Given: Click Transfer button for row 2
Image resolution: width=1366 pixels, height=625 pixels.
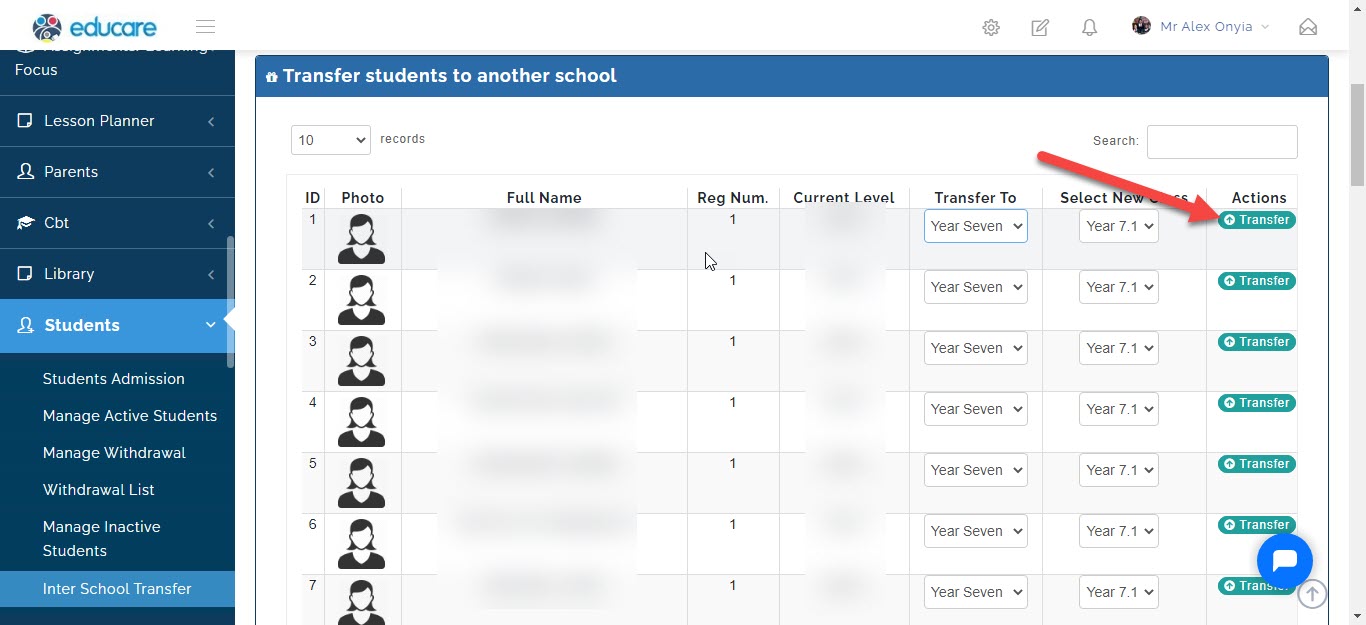Looking at the screenshot, I should pyautogui.click(x=1256, y=281).
